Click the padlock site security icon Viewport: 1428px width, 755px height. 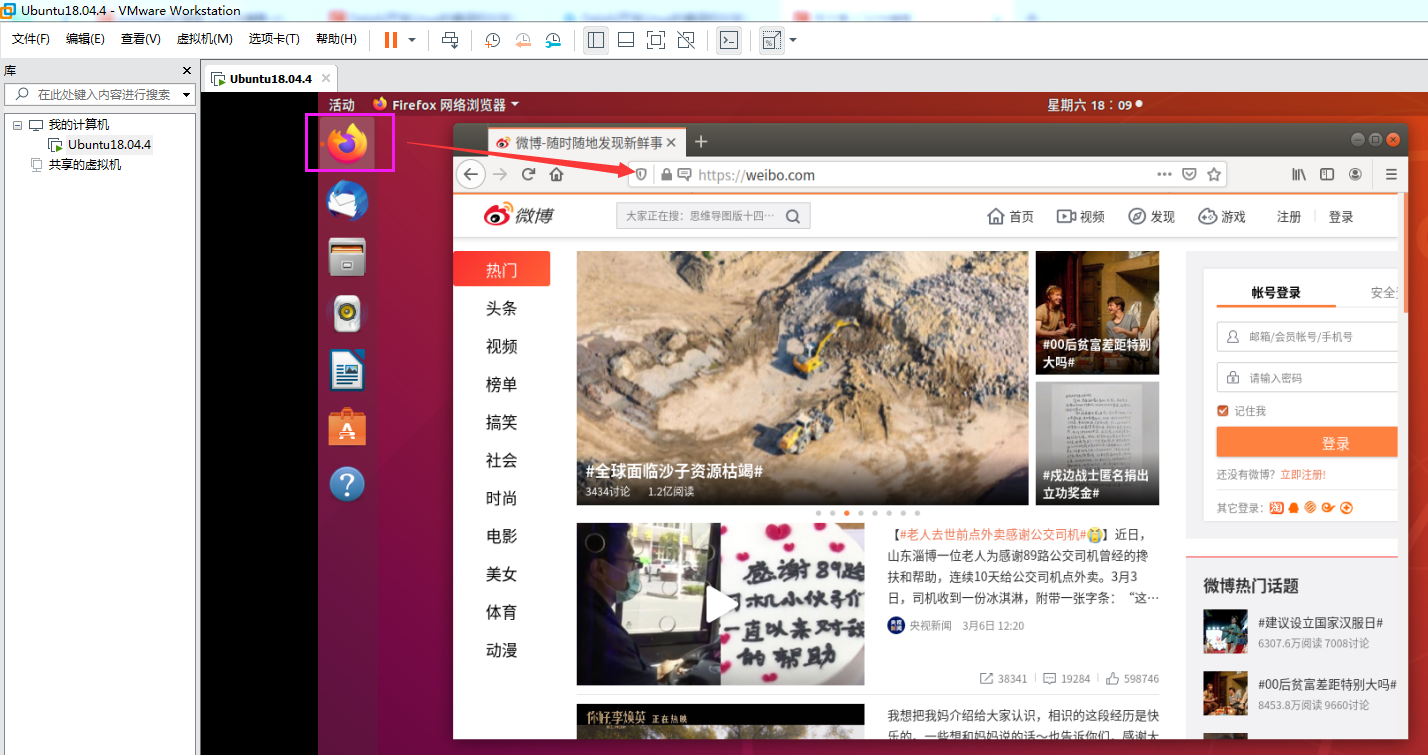666,174
